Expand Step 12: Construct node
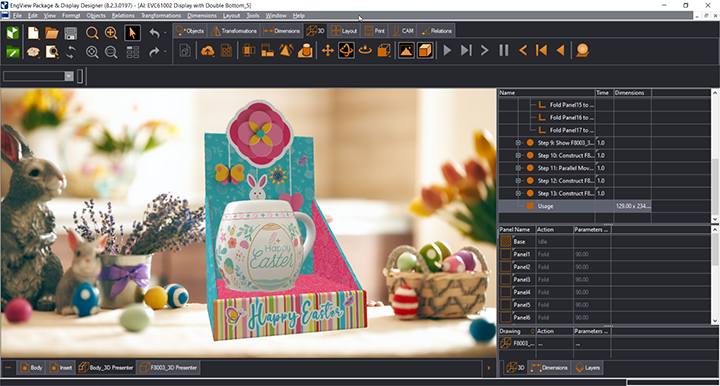 (518, 181)
